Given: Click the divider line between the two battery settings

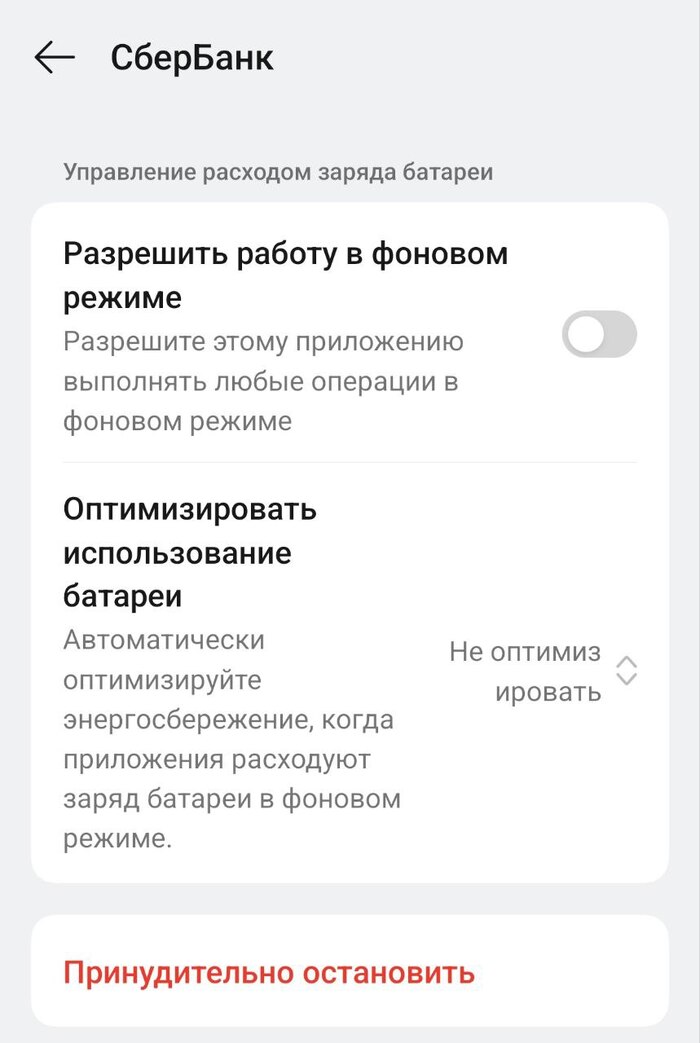Looking at the screenshot, I should (349, 462).
